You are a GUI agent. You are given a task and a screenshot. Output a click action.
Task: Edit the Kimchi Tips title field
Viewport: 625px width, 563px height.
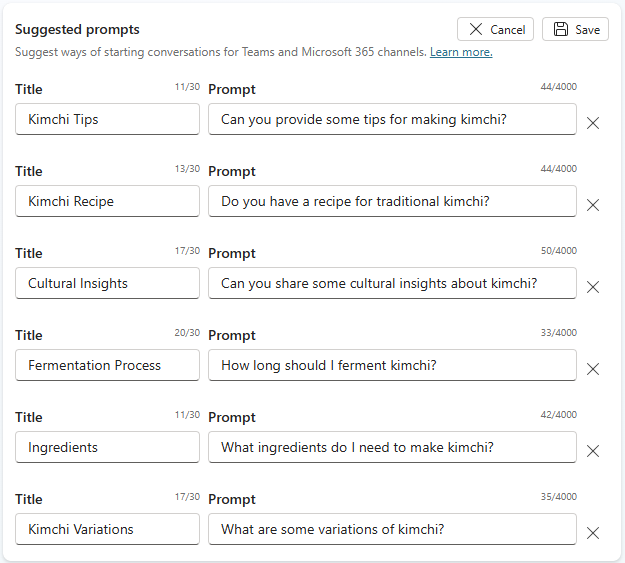pyautogui.click(x=108, y=119)
